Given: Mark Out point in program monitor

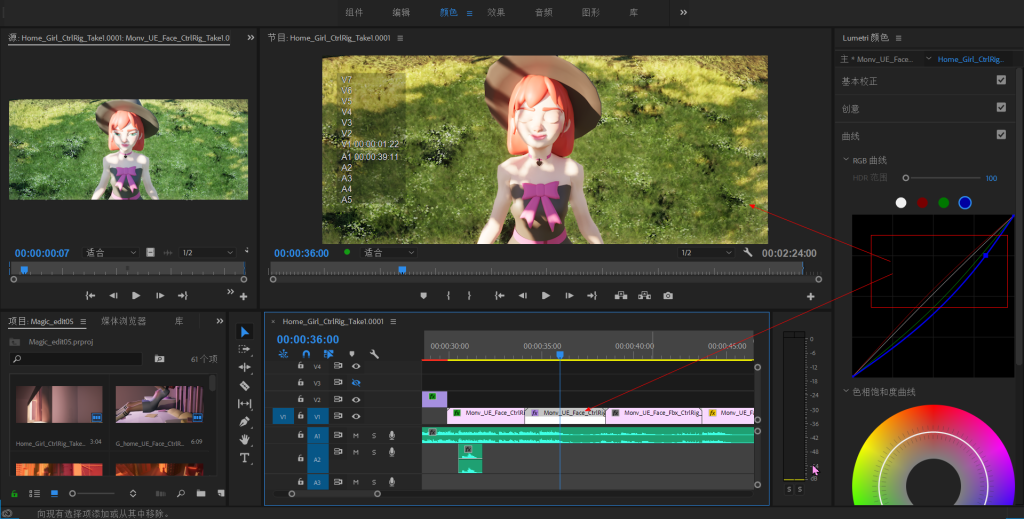Looking at the screenshot, I should click(469, 296).
